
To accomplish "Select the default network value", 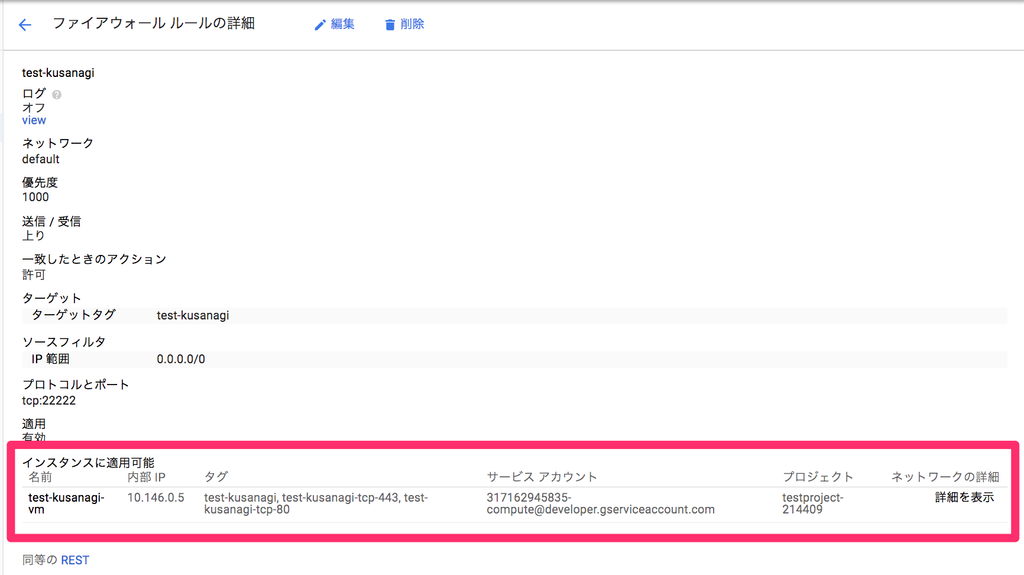I will pos(40,159).
